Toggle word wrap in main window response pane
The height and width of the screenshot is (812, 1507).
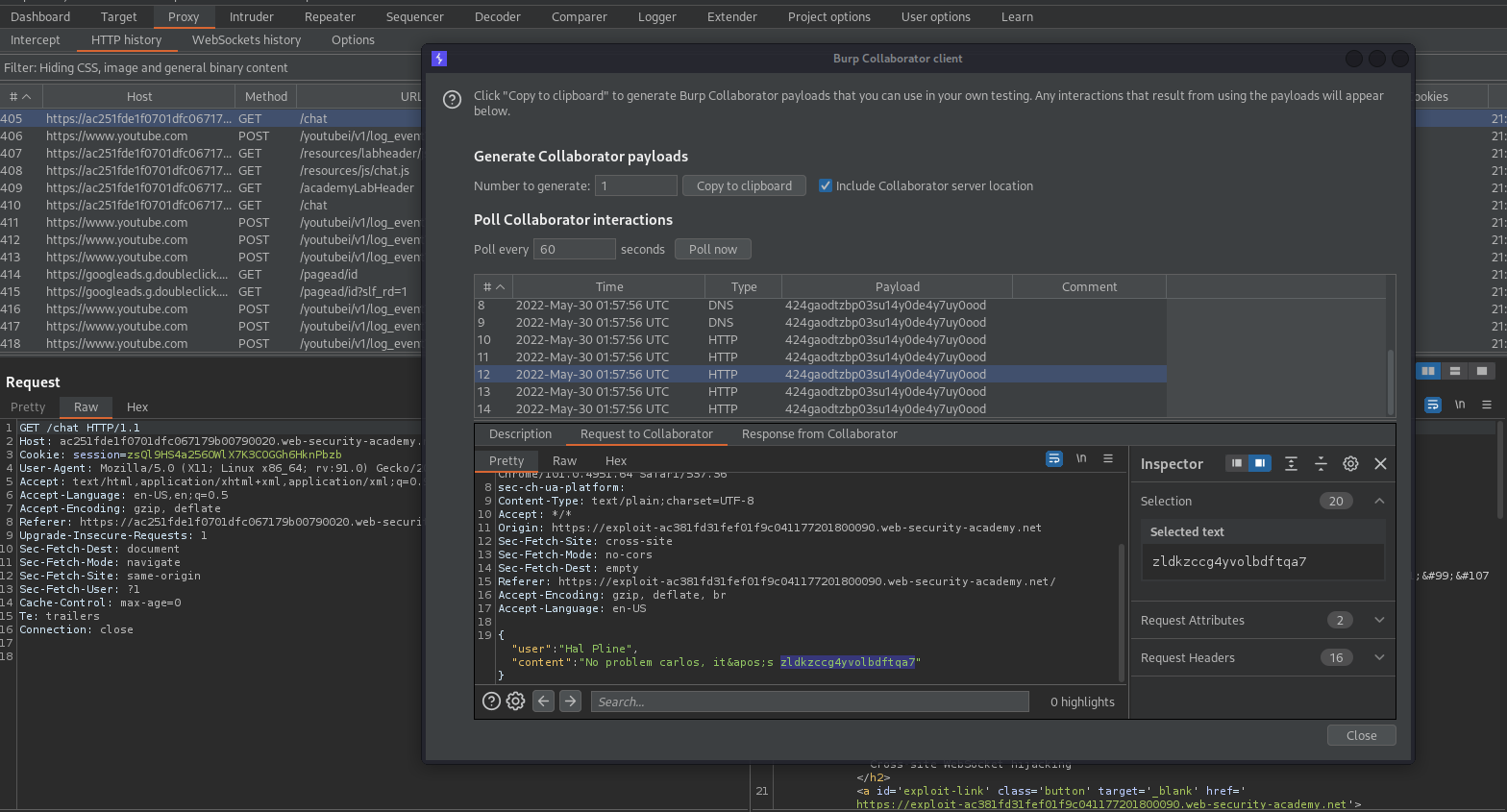click(1433, 405)
